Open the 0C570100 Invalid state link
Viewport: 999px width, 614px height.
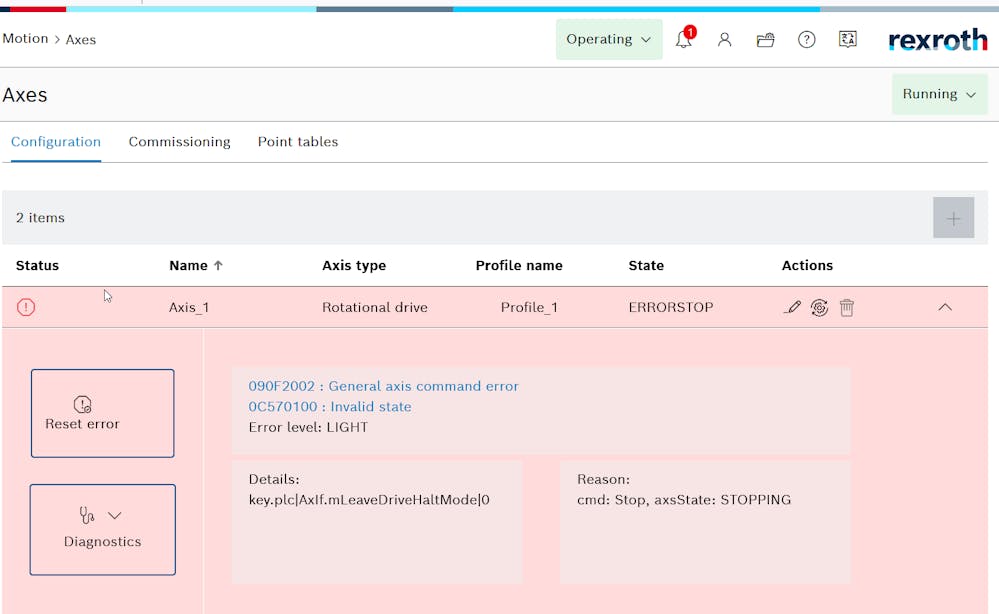(330, 407)
